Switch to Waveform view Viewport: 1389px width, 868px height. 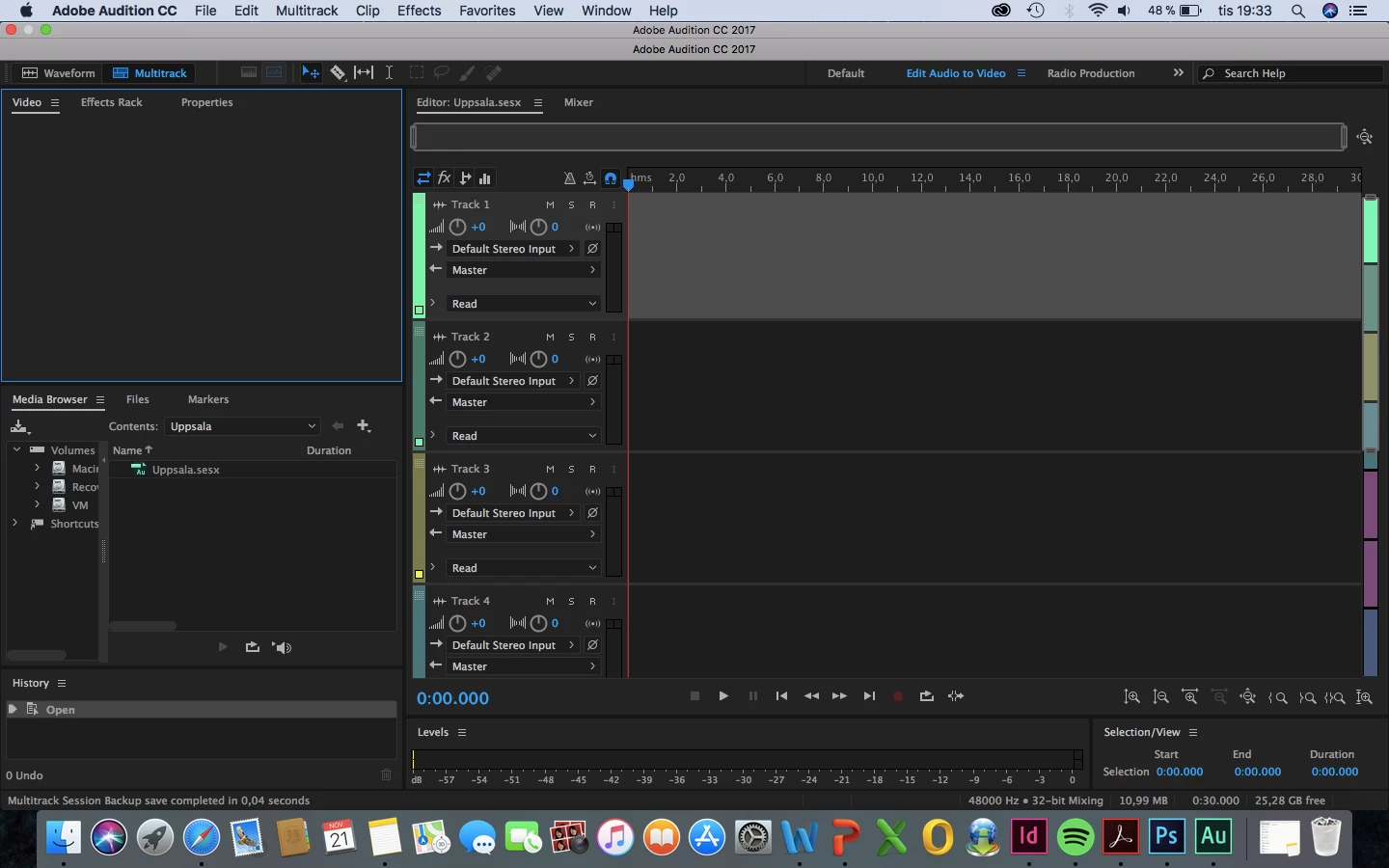59,73
